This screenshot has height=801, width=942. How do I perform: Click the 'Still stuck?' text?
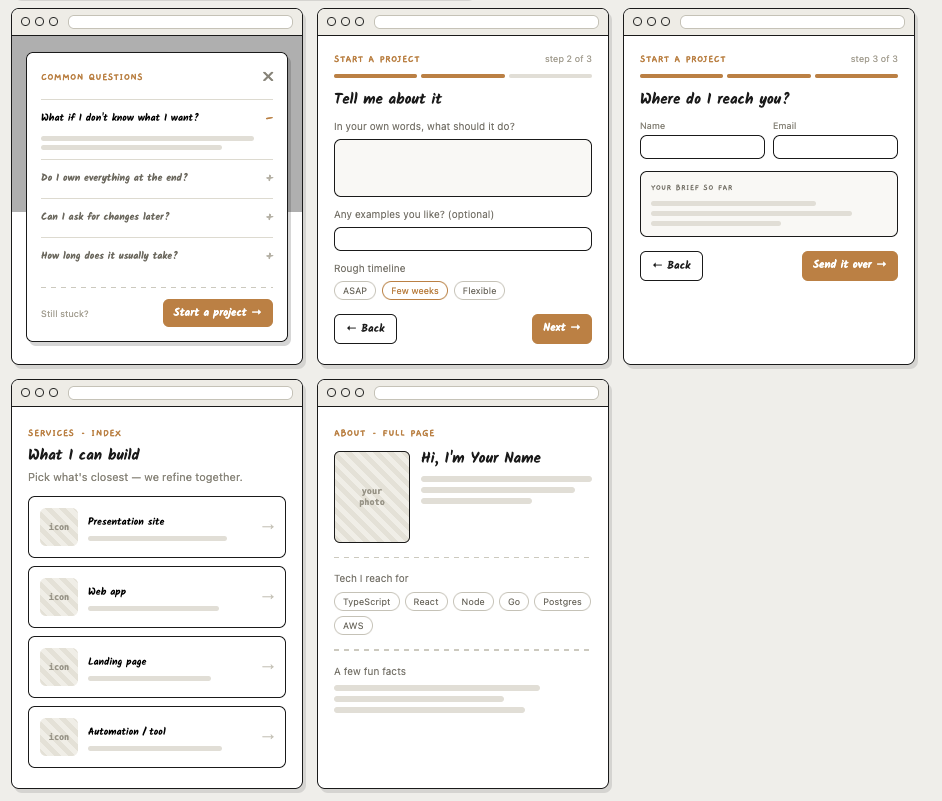64,314
